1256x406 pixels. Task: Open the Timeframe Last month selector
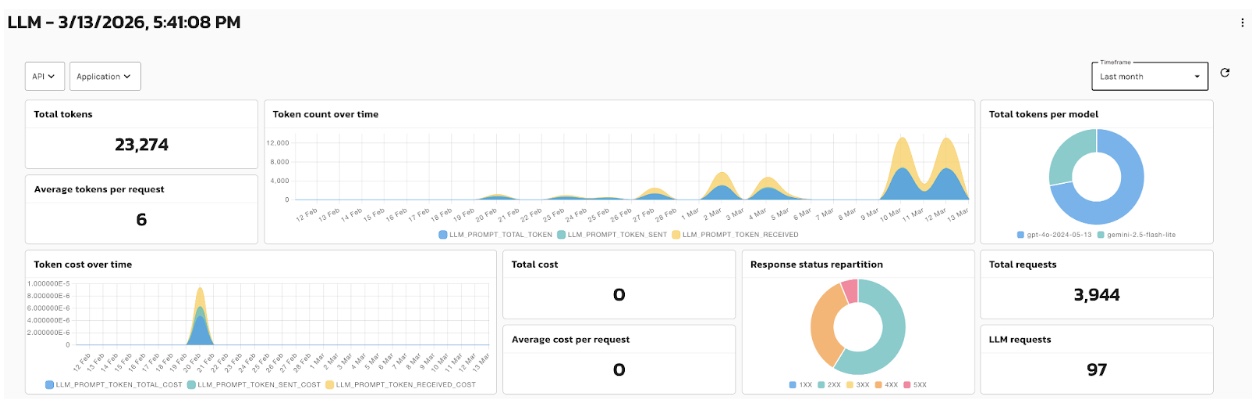click(1149, 76)
